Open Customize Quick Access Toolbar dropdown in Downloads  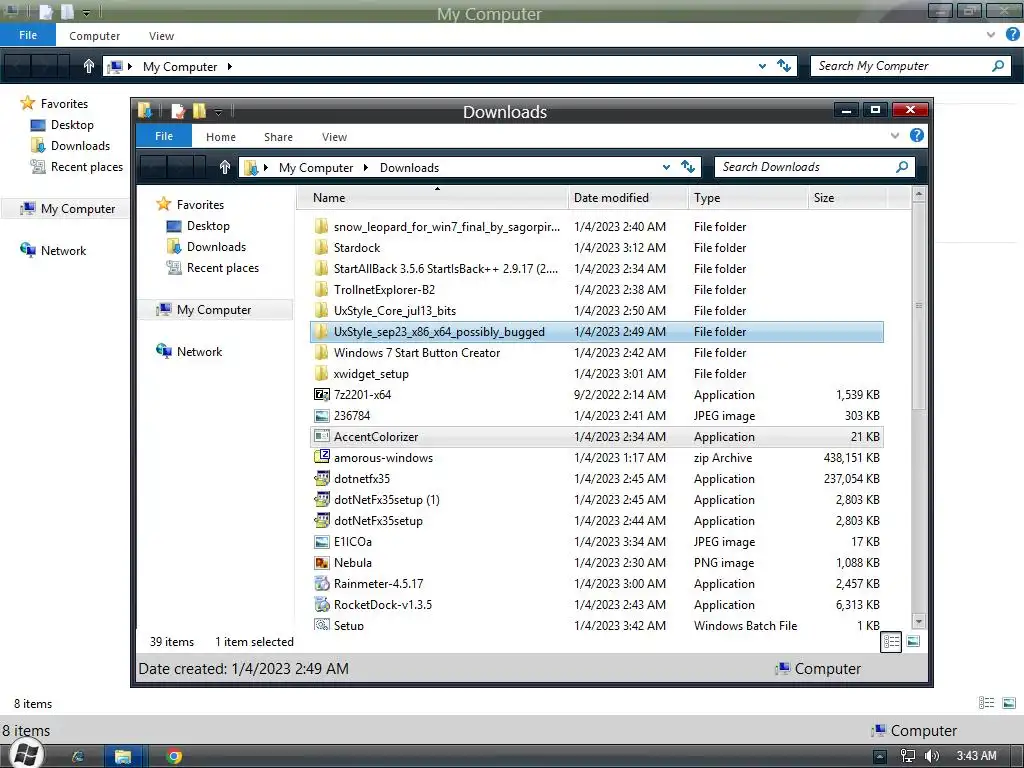coord(218,112)
